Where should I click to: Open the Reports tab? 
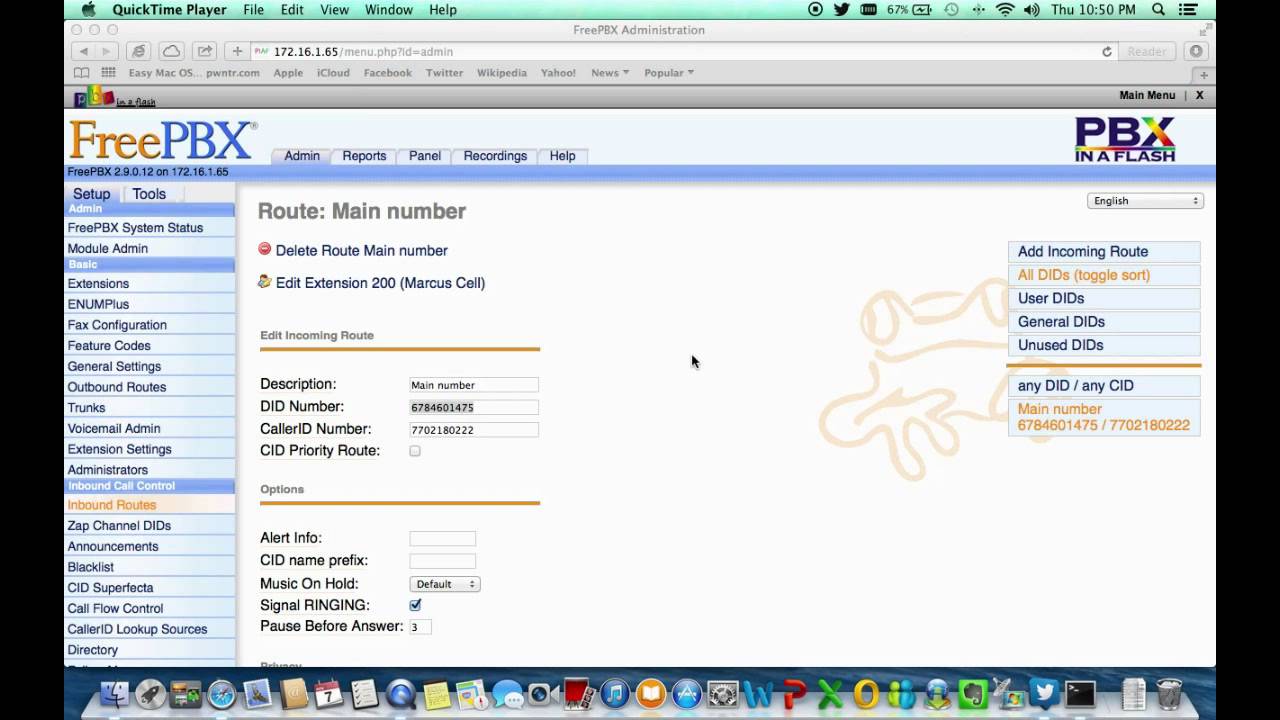pyautogui.click(x=364, y=156)
